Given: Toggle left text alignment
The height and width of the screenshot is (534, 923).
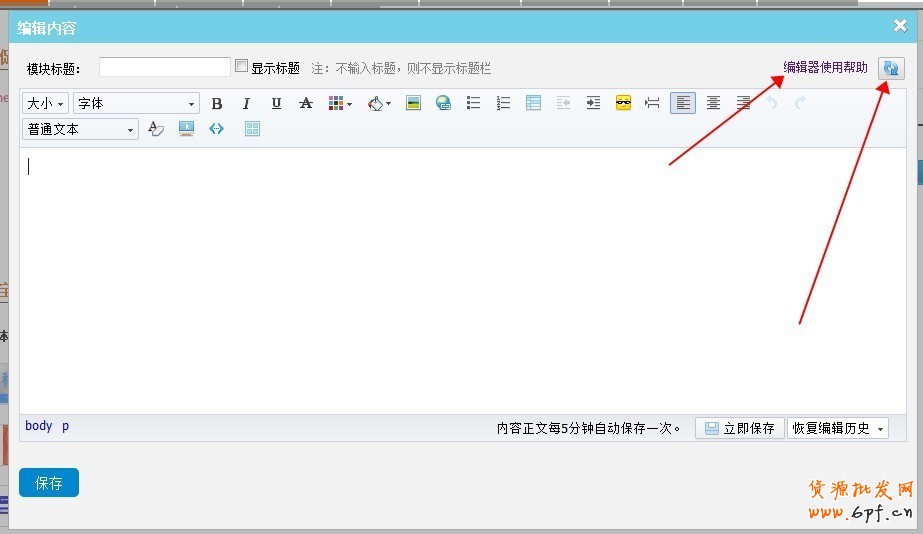Looking at the screenshot, I should tap(683, 103).
